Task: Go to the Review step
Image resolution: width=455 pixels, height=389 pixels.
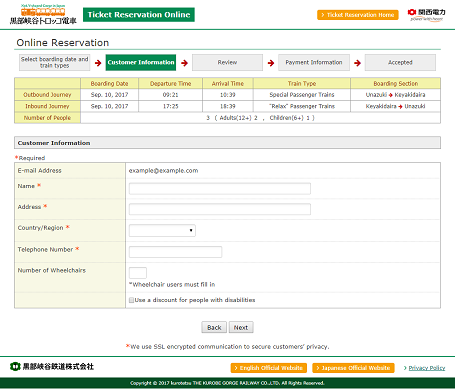Action: (227, 62)
